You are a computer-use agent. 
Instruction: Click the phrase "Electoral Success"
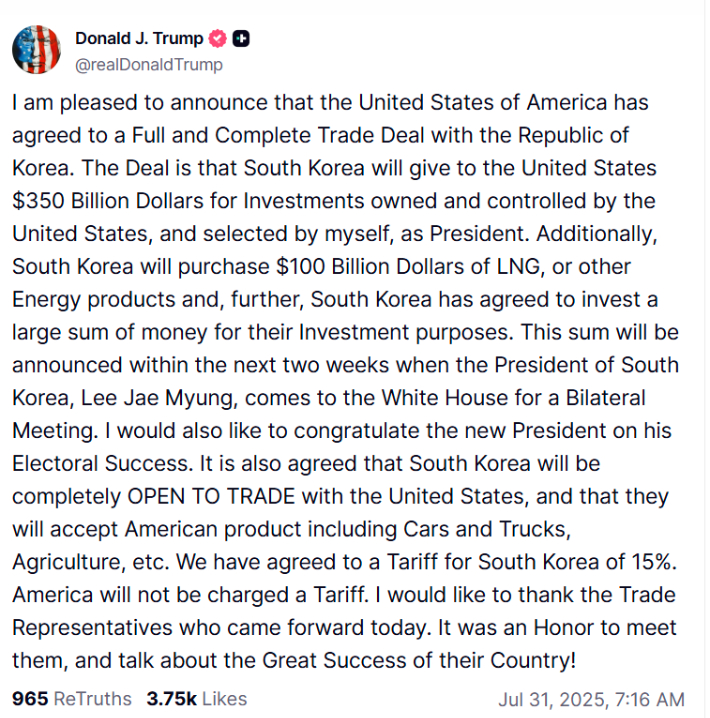point(87,463)
